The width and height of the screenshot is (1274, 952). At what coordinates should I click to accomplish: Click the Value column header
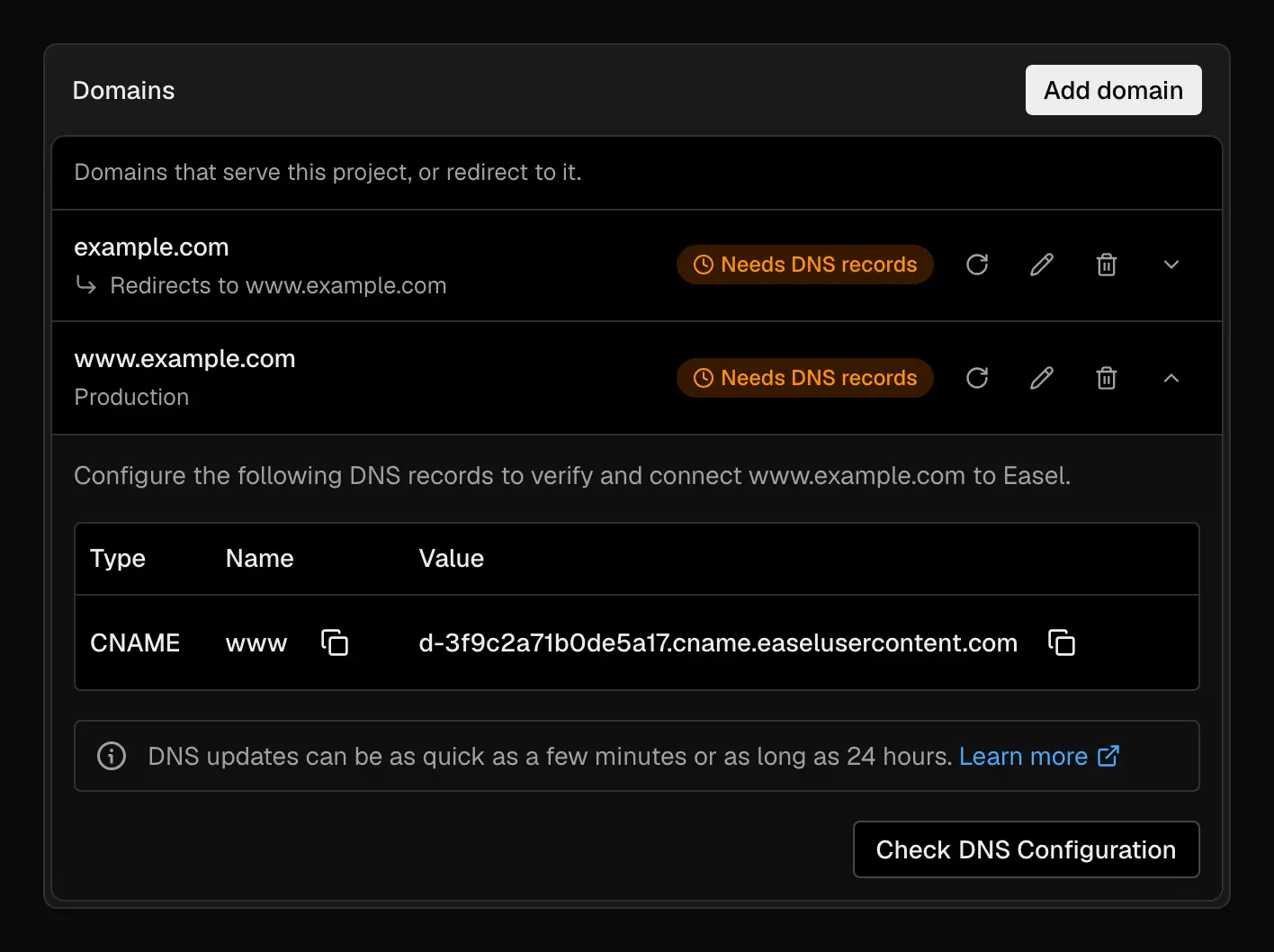452,559
